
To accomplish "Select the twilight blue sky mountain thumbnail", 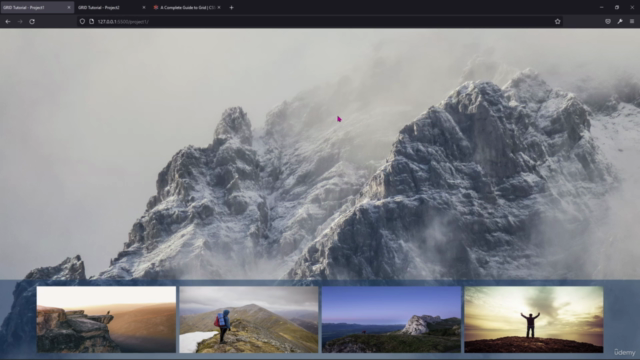I will (391, 319).
